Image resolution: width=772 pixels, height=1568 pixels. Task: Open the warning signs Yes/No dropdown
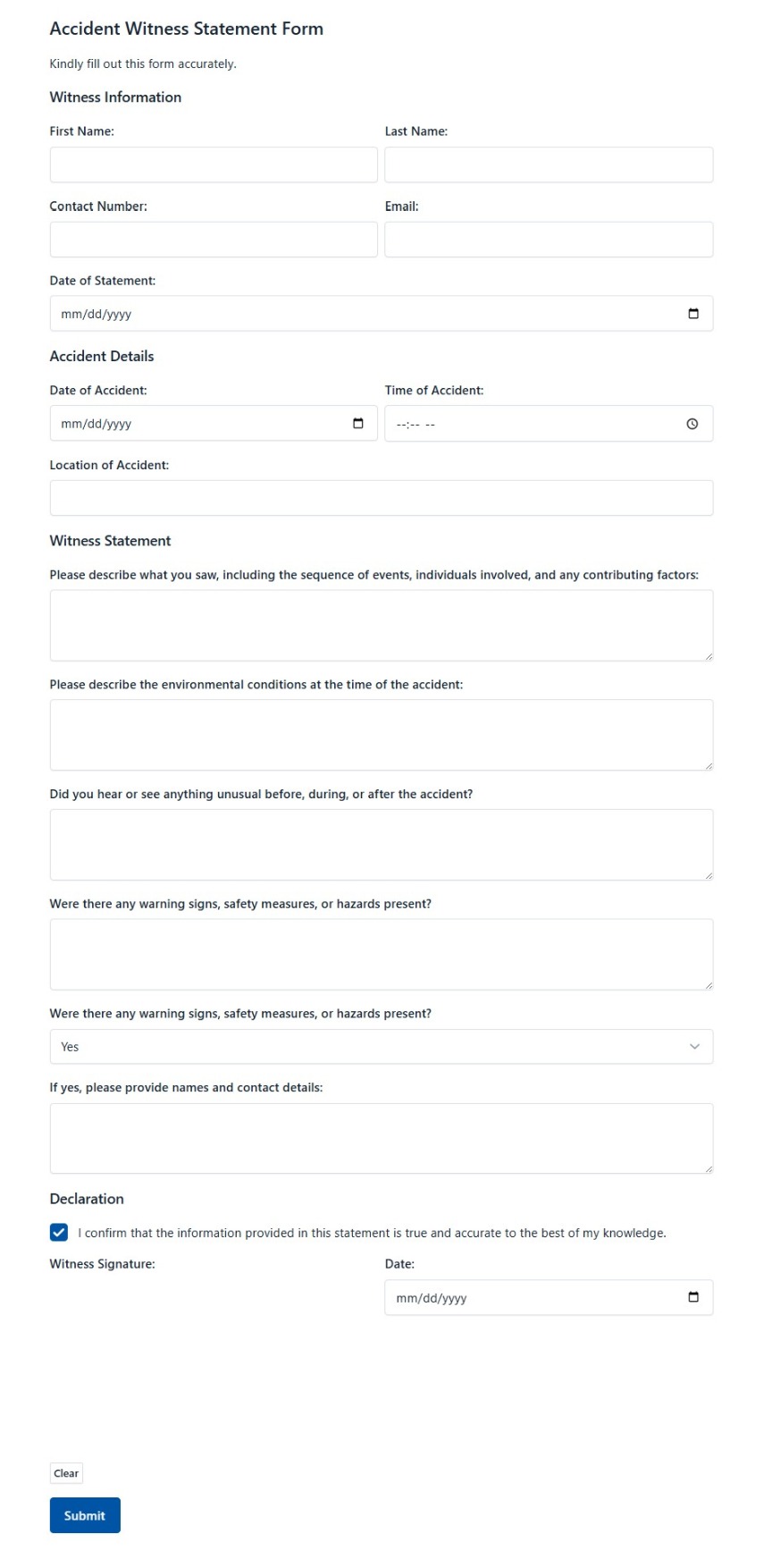[382, 1046]
